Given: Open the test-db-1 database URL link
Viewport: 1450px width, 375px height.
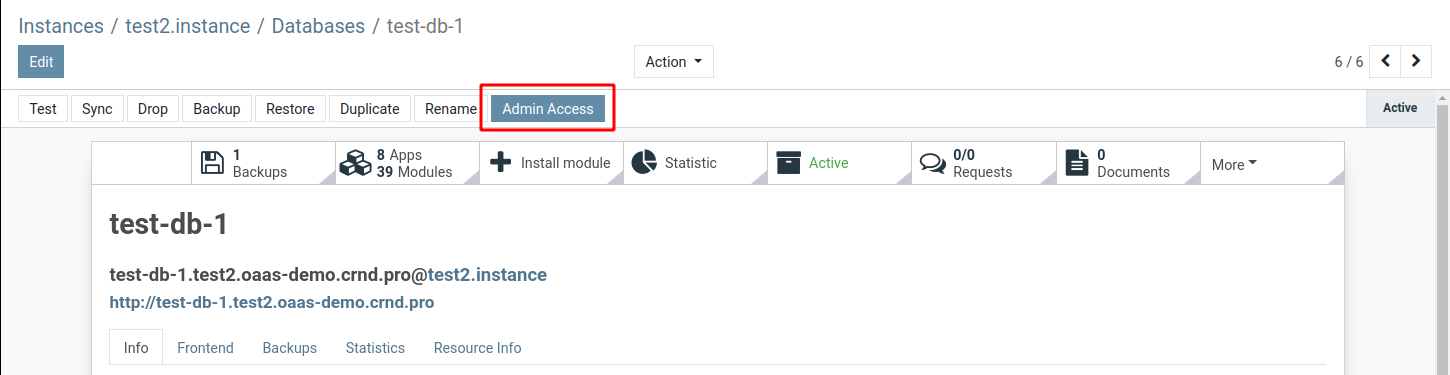Looking at the screenshot, I should (272, 302).
